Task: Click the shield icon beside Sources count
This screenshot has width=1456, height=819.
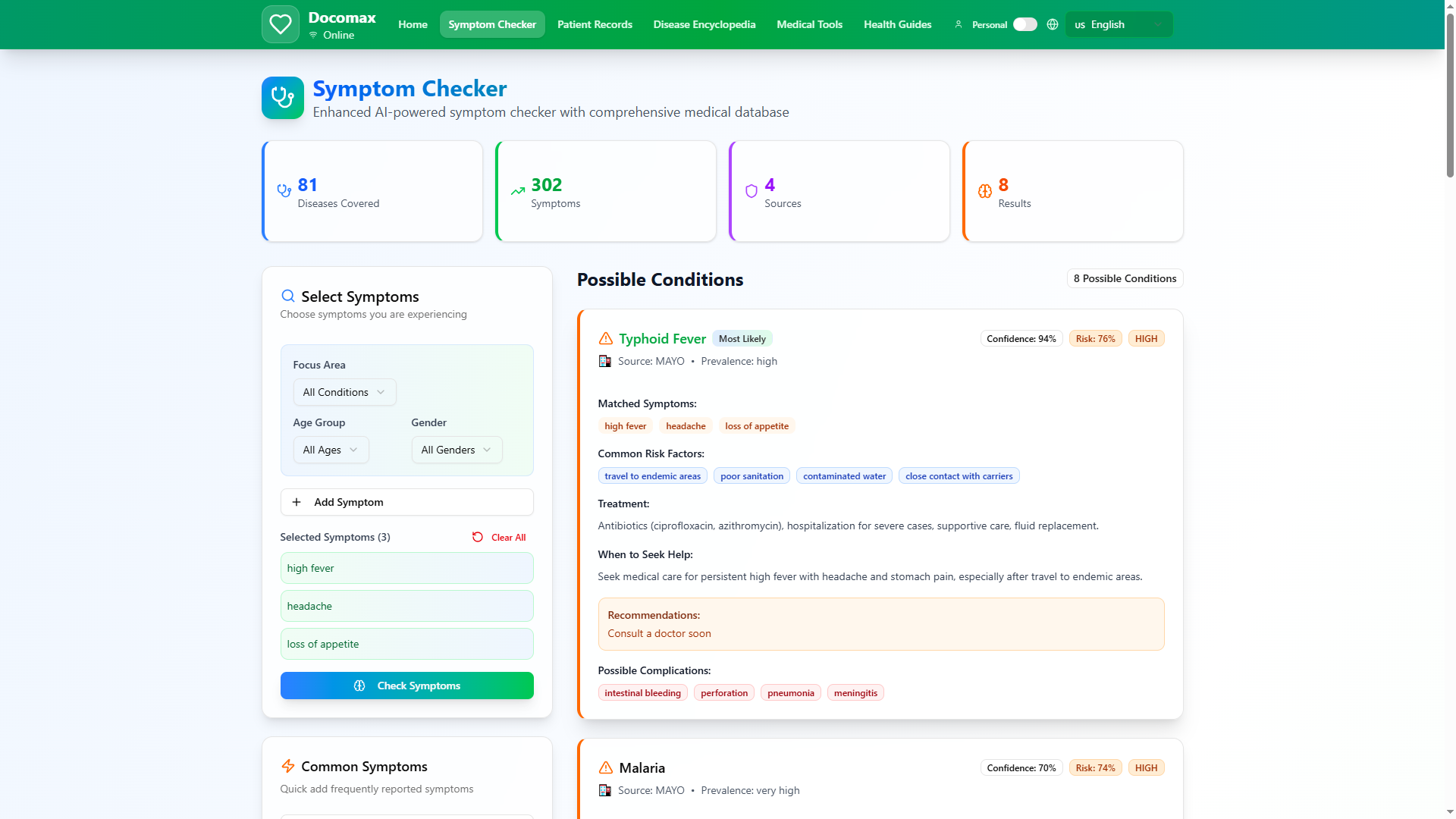Action: [x=751, y=192]
